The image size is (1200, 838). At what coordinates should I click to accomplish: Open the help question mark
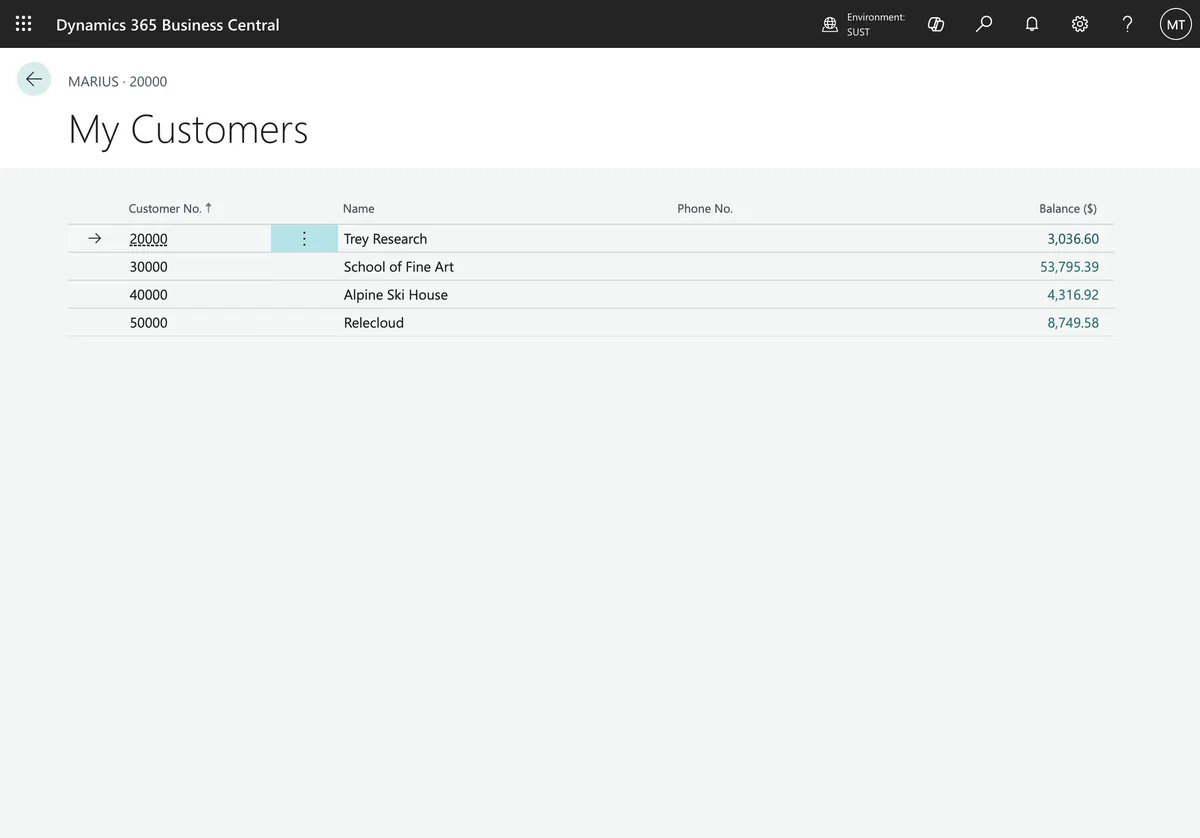coord(1128,24)
